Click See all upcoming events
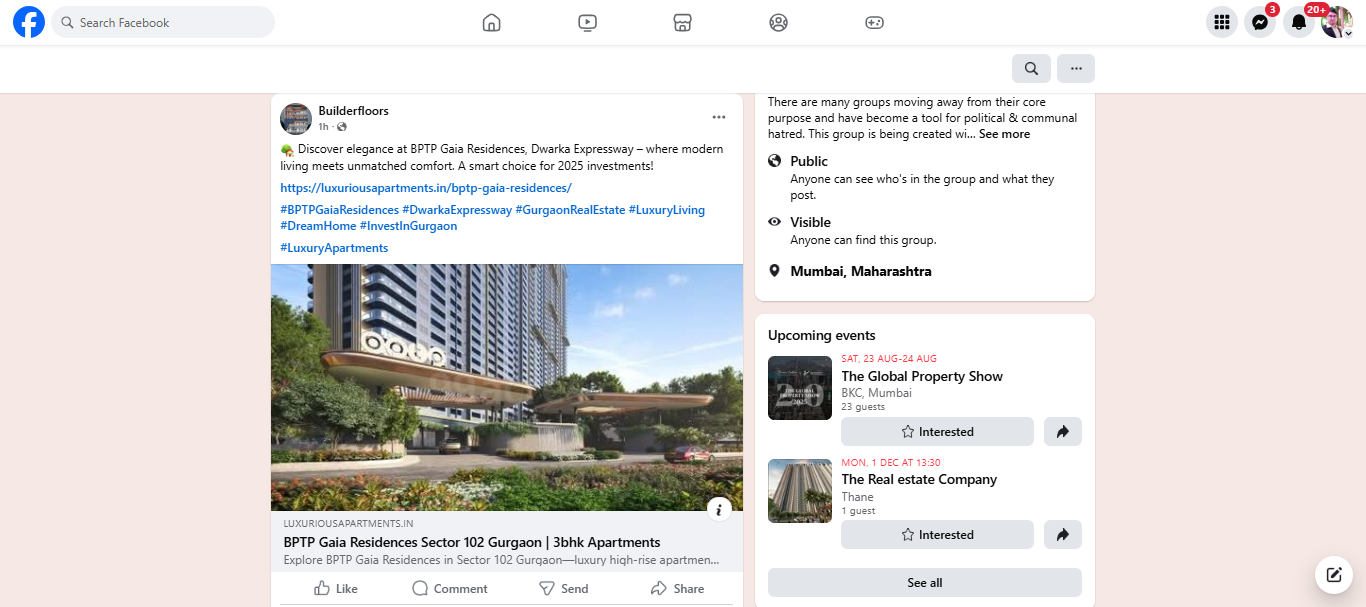 tap(925, 583)
